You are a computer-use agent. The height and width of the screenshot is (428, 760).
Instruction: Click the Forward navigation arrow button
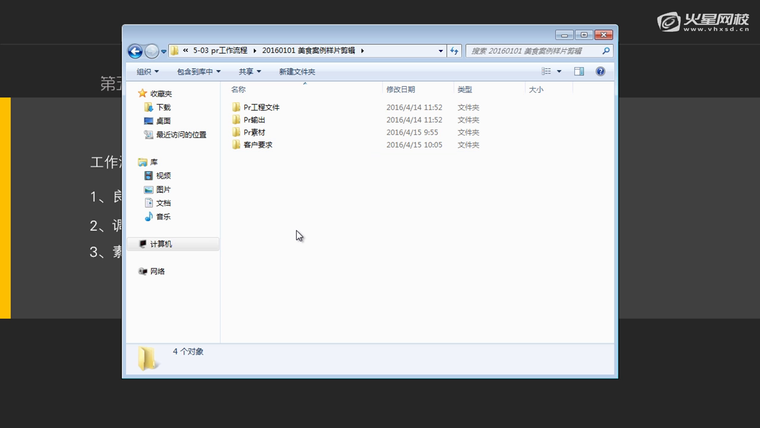(x=152, y=51)
